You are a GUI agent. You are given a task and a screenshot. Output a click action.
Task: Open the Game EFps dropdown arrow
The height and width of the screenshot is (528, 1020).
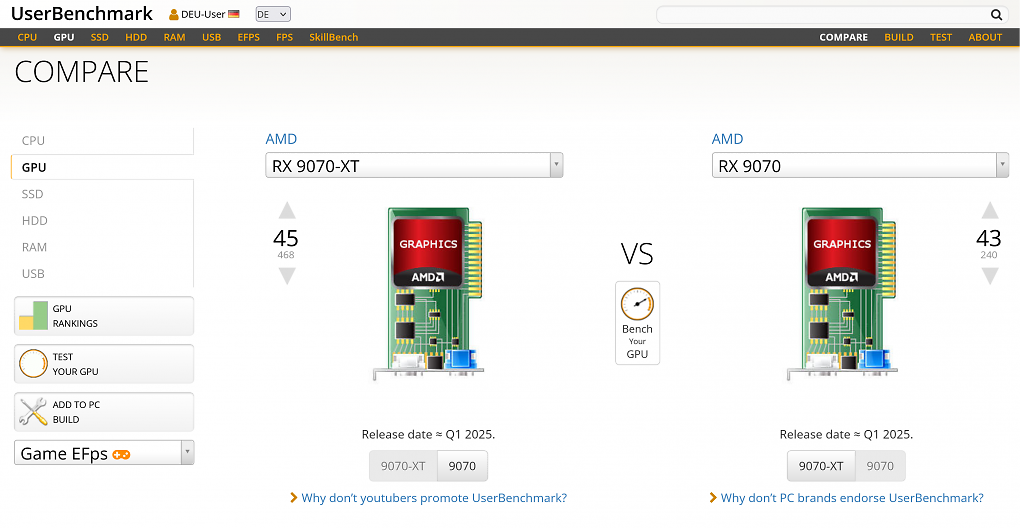point(187,453)
